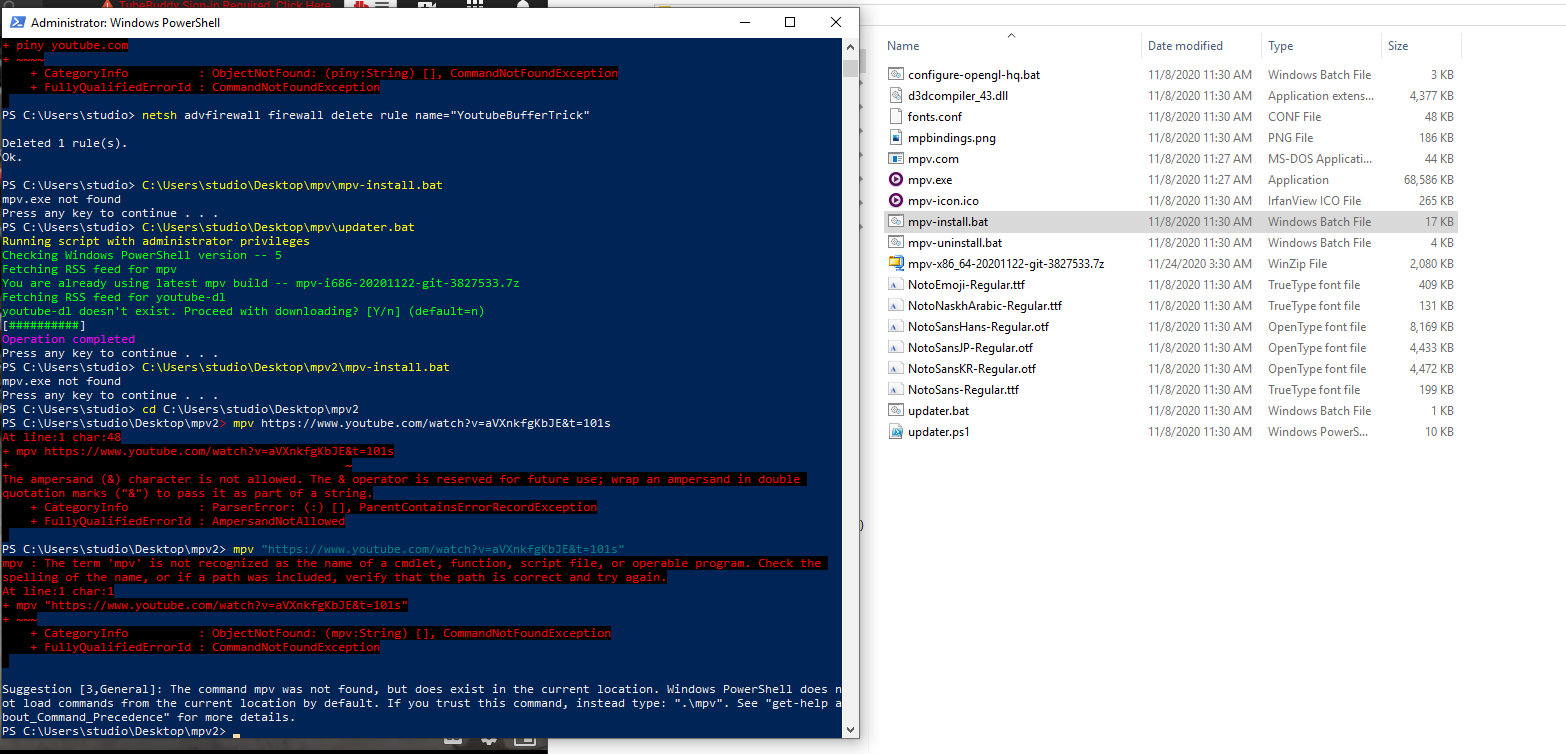Click the "68,586 KB" size value
Screen dimensions: 1566x754
tap(1429, 180)
